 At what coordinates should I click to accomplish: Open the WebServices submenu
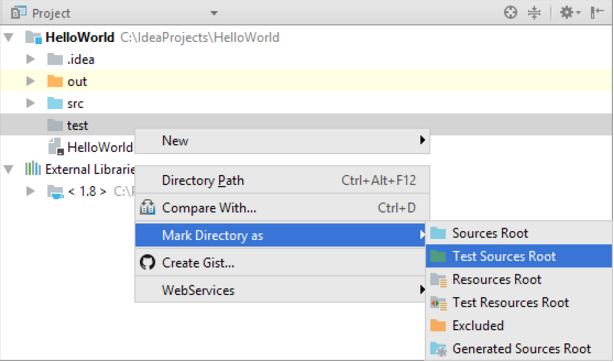click(280, 290)
